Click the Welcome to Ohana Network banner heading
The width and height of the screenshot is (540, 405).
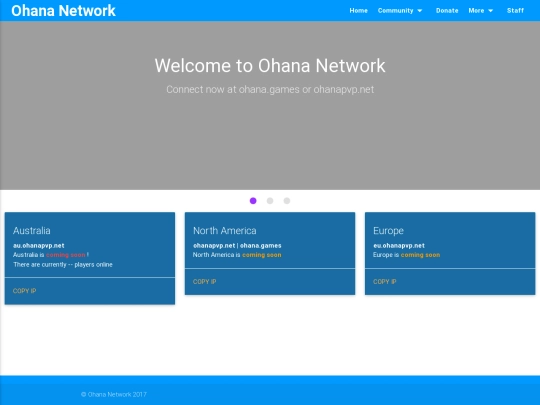(x=270, y=65)
